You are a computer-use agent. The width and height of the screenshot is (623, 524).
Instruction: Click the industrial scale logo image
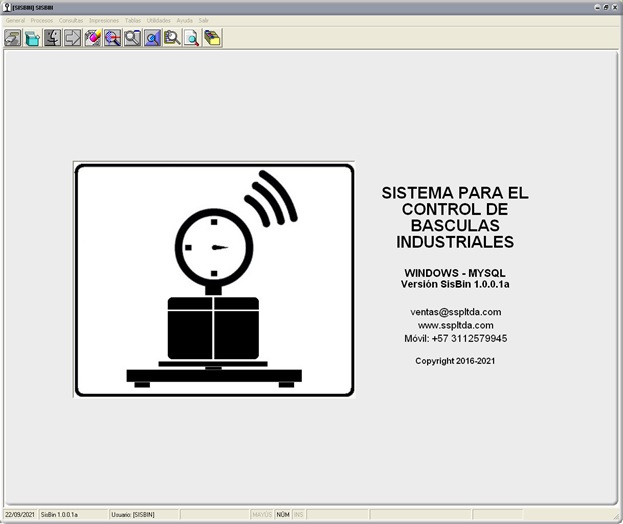tap(214, 280)
